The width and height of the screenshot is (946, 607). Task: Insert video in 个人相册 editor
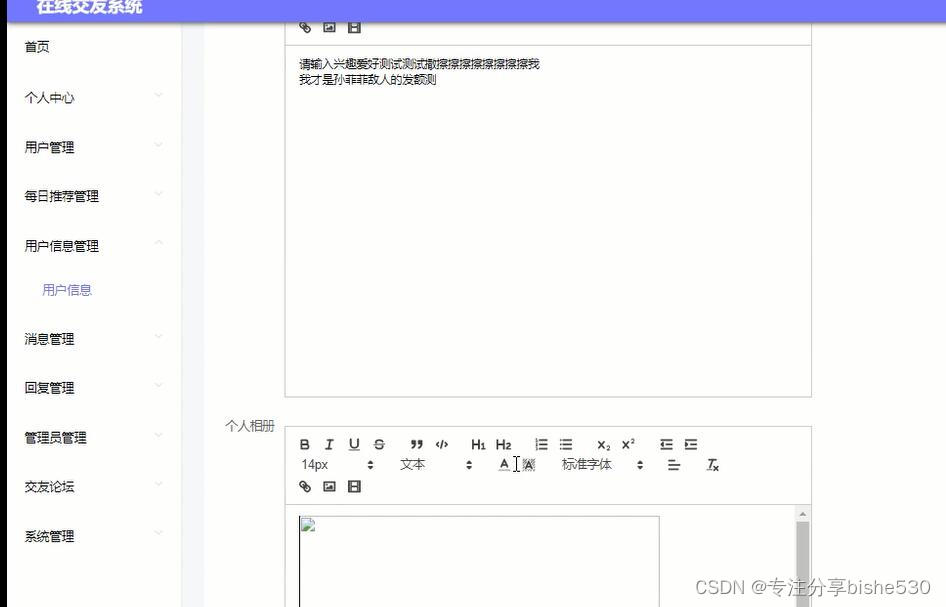pos(354,486)
